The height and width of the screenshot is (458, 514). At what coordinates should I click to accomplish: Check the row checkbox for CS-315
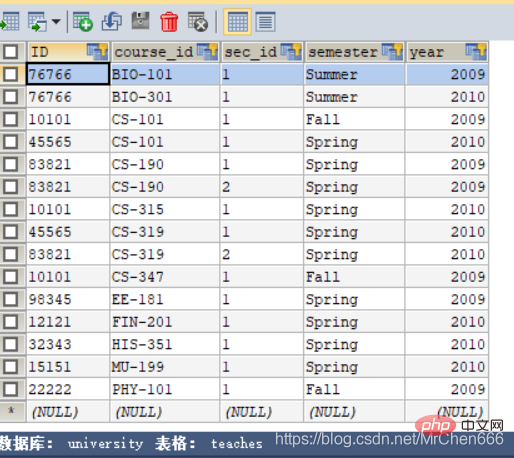pos(11,209)
